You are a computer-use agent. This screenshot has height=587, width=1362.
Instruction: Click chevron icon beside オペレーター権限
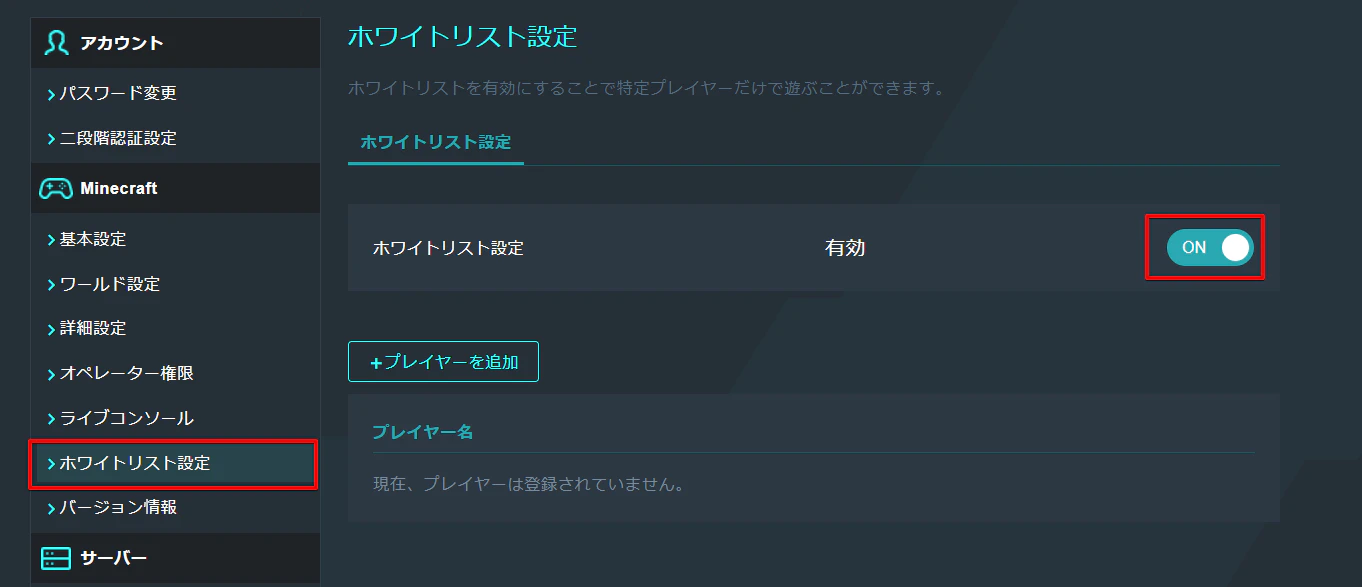coord(51,374)
